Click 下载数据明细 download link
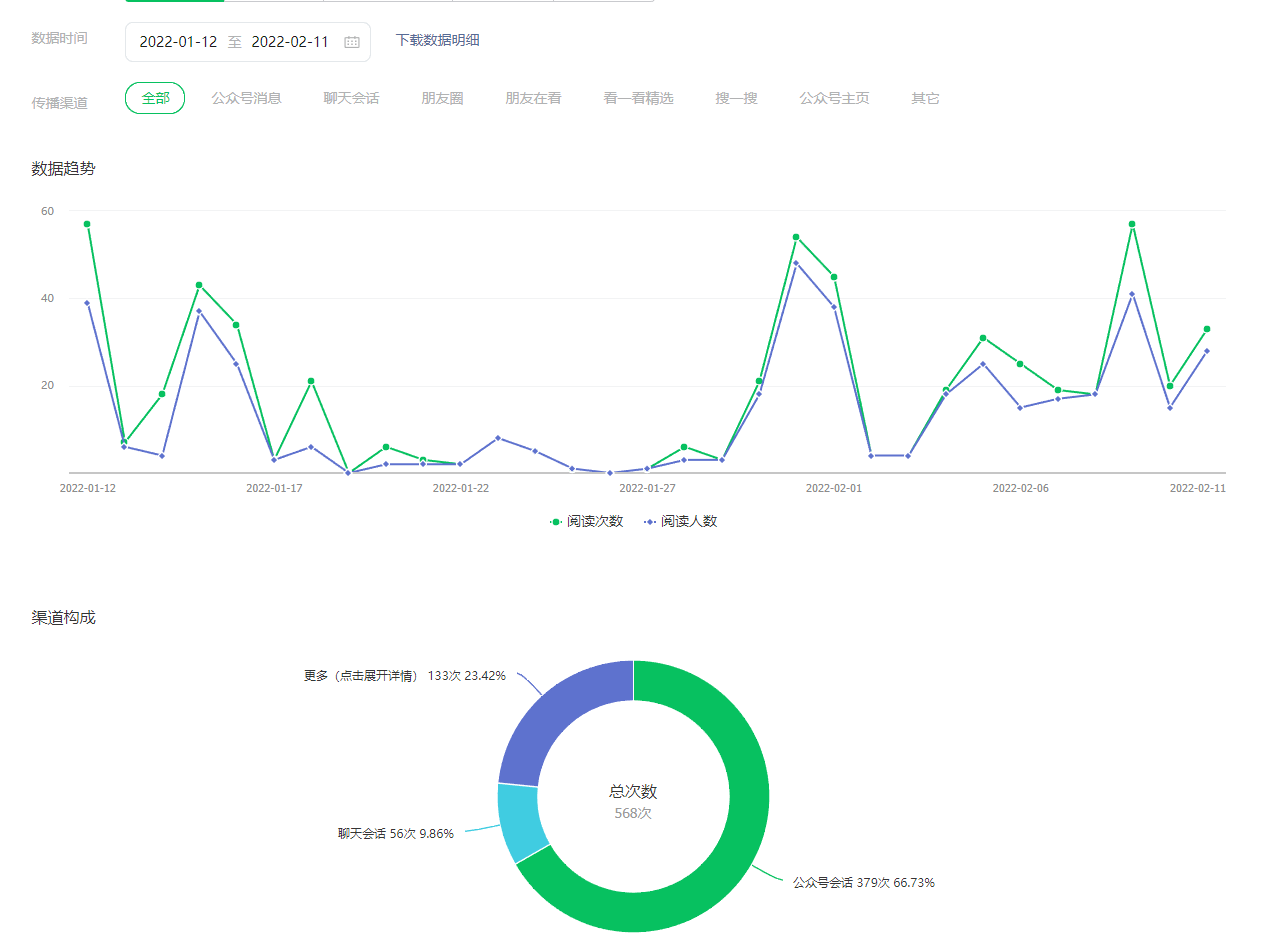Image resolution: width=1274 pixels, height=936 pixels. (x=437, y=40)
